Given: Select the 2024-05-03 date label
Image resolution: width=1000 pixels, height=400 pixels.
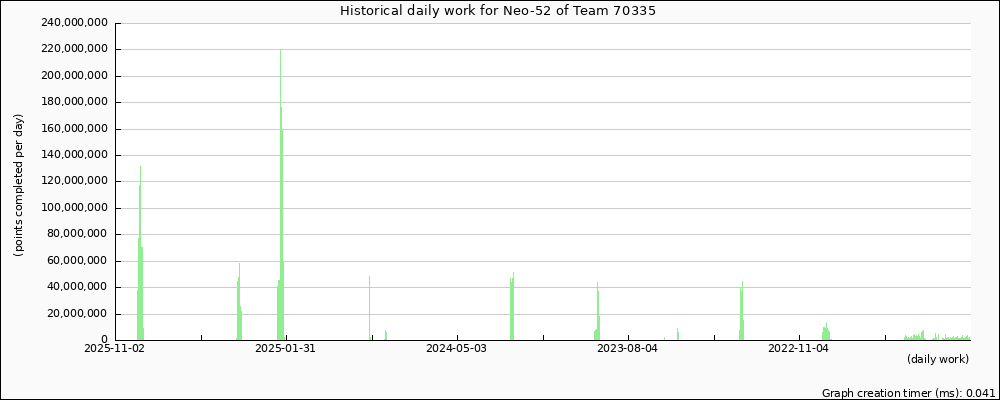Looking at the screenshot, I should tap(456, 349).
